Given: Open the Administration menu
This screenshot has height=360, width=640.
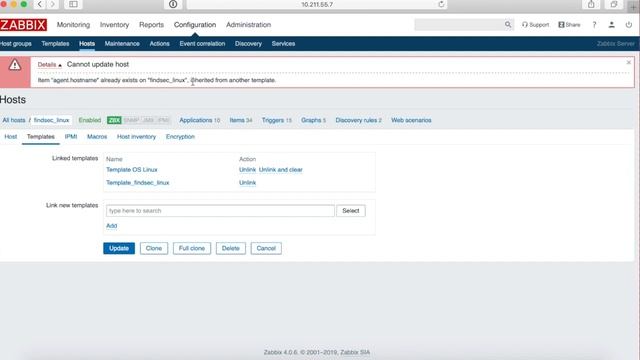Looking at the screenshot, I should (x=249, y=24).
